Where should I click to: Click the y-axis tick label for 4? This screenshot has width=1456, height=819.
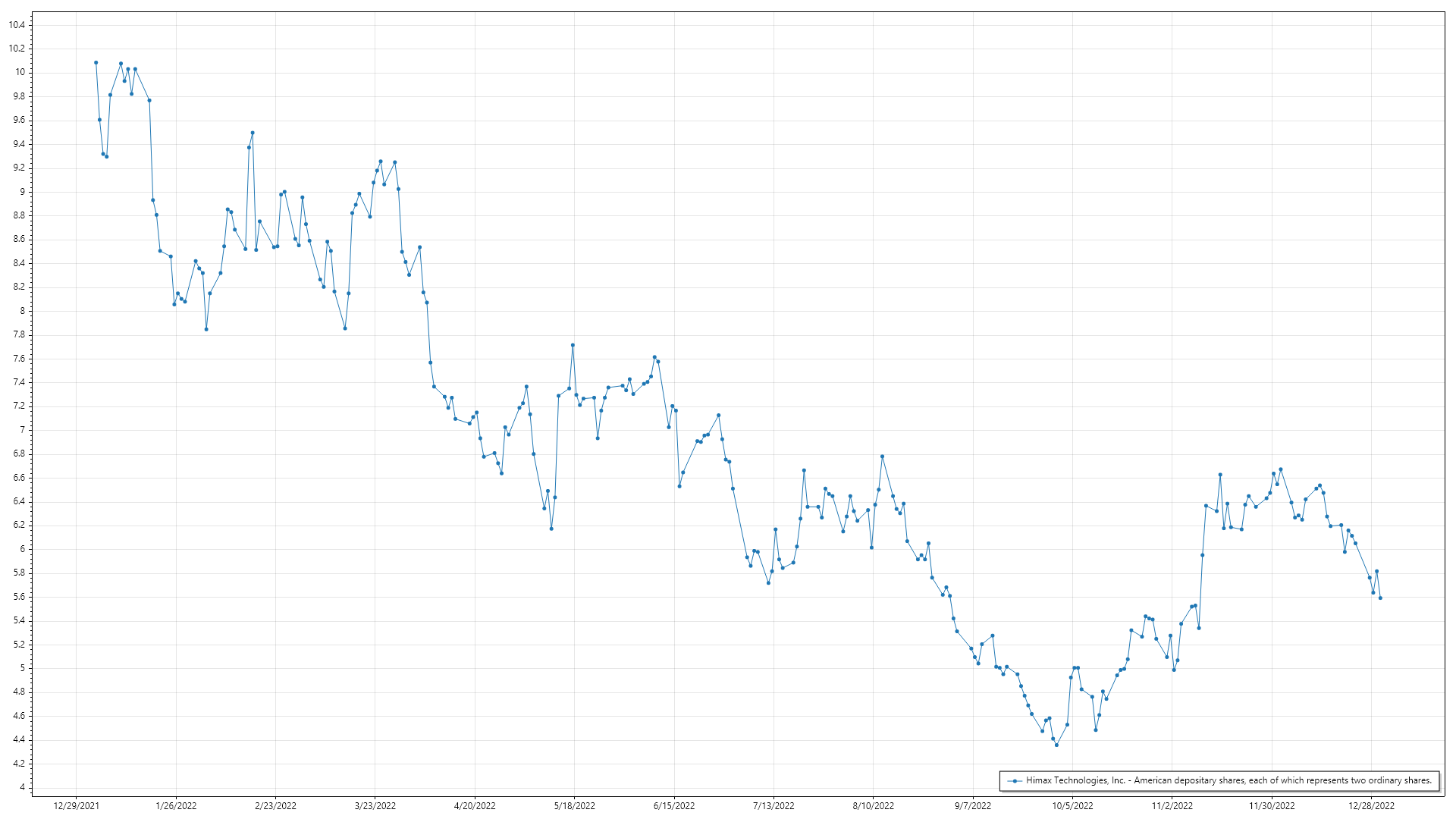click(23, 787)
